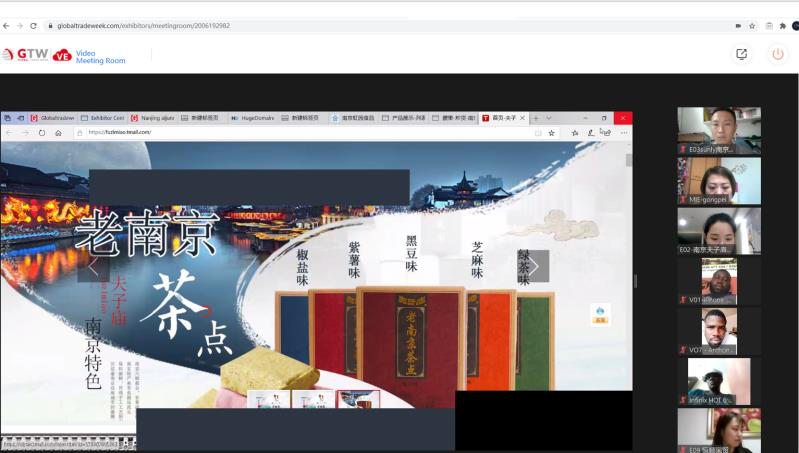Screen dimensions: 799x453
Task: Click the leave meeting power icon
Action: (777, 55)
